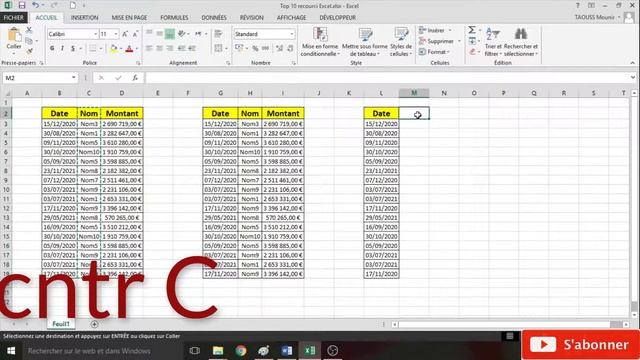Open Excel help question mark icon
The image size is (640, 360).
tap(578, 5)
